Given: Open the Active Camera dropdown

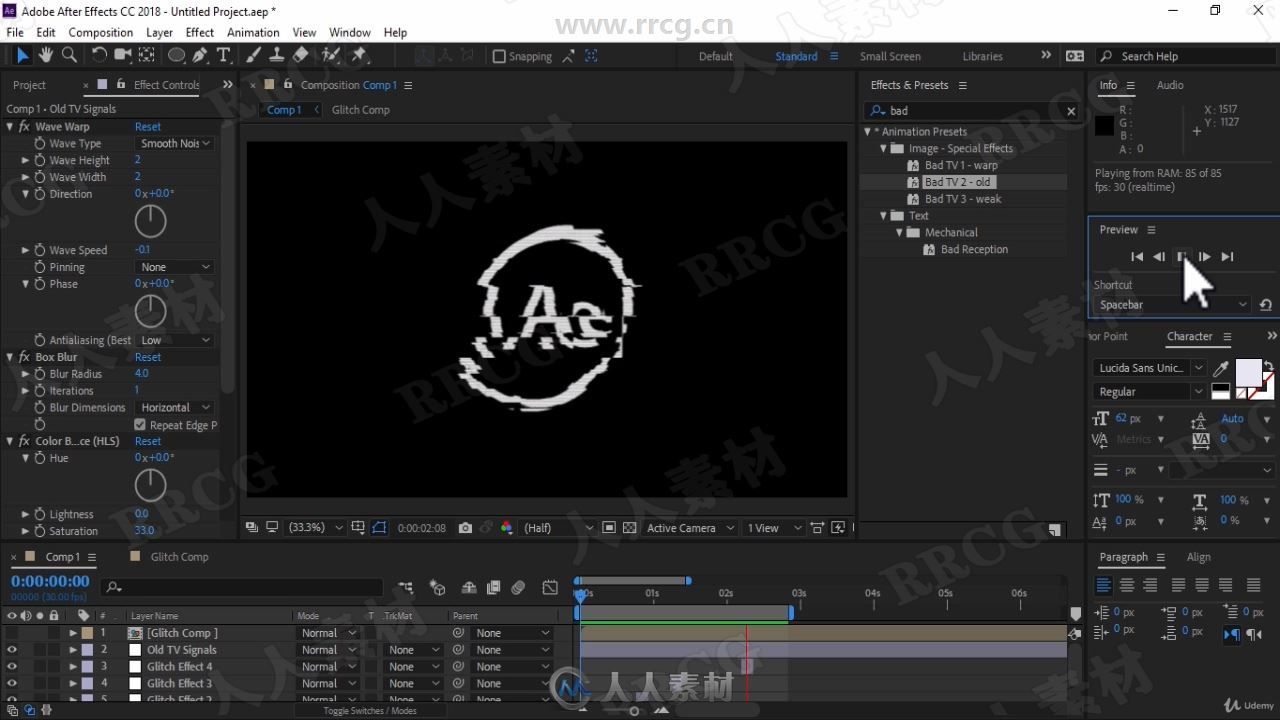Looking at the screenshot, I should coord(690,528).
